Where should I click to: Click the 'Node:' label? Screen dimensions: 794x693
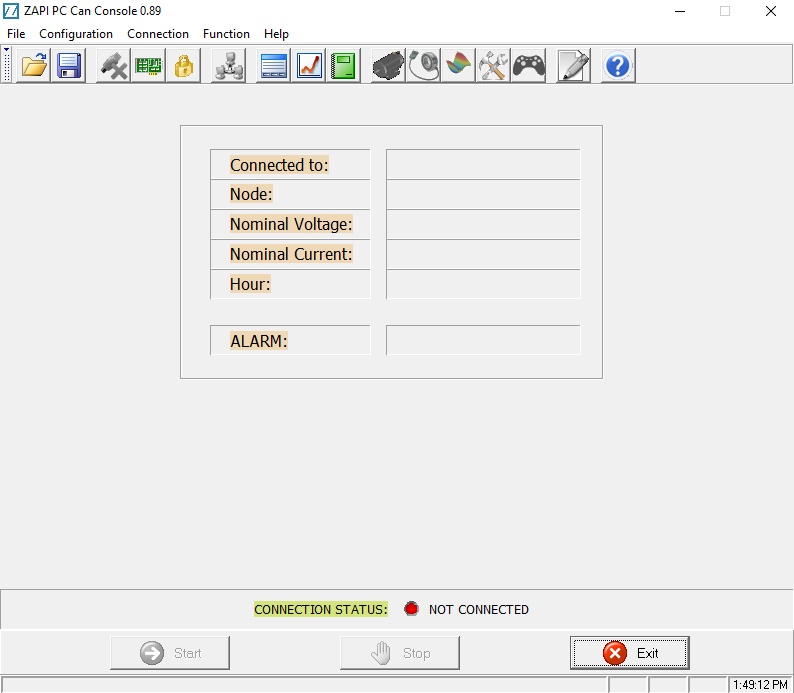251,194
